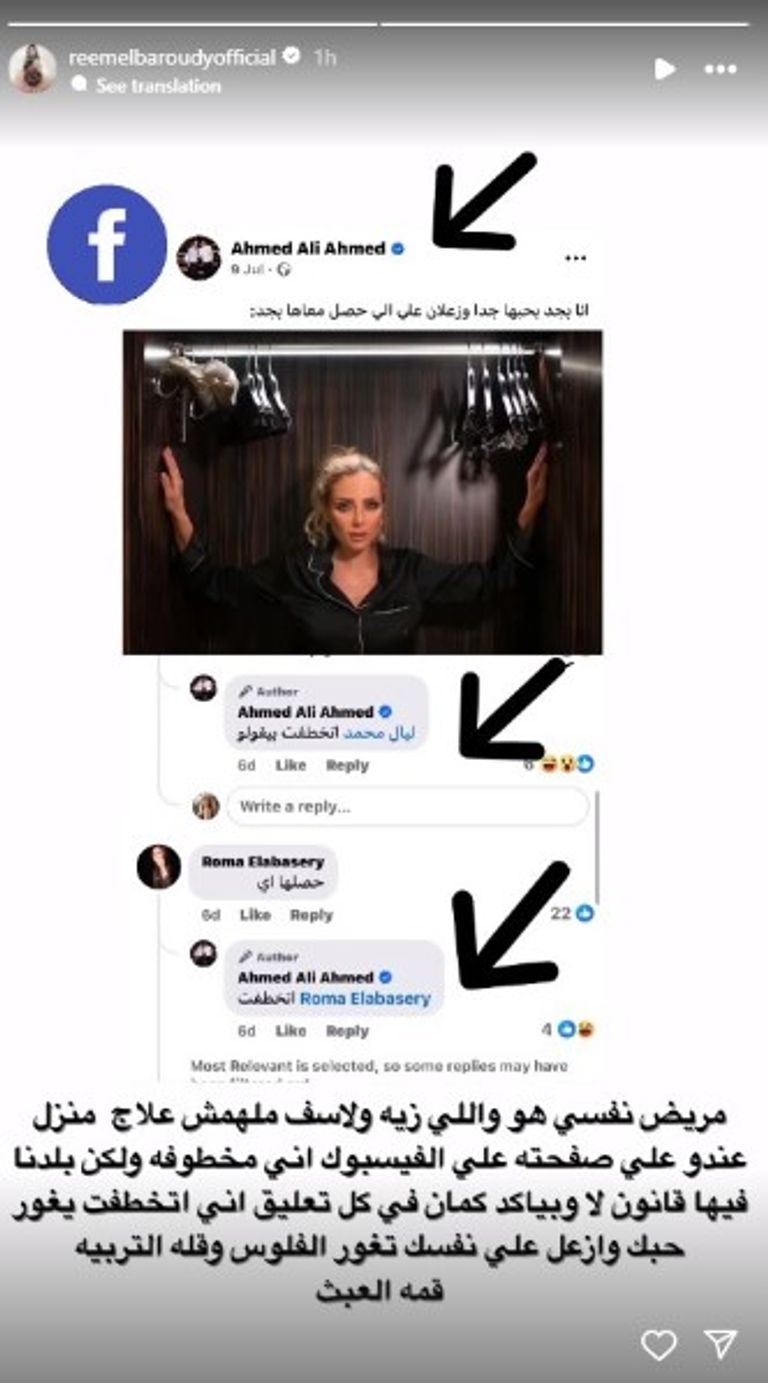768x1383 pixels.
Task: Open the Ahmed Ali Ahmed post author name
Action: point(308,248)
